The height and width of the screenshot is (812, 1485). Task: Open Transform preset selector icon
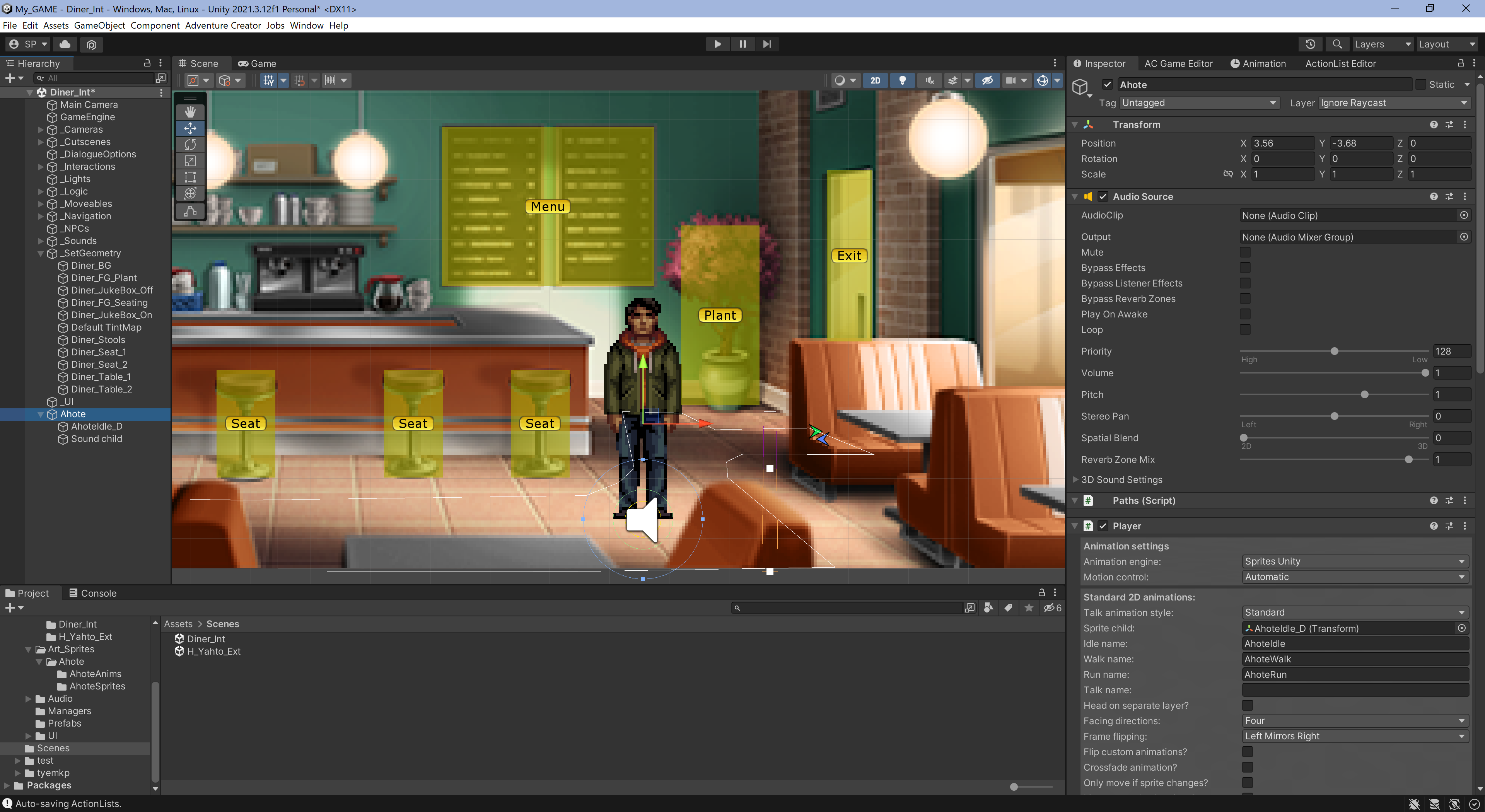(1449, 125)
